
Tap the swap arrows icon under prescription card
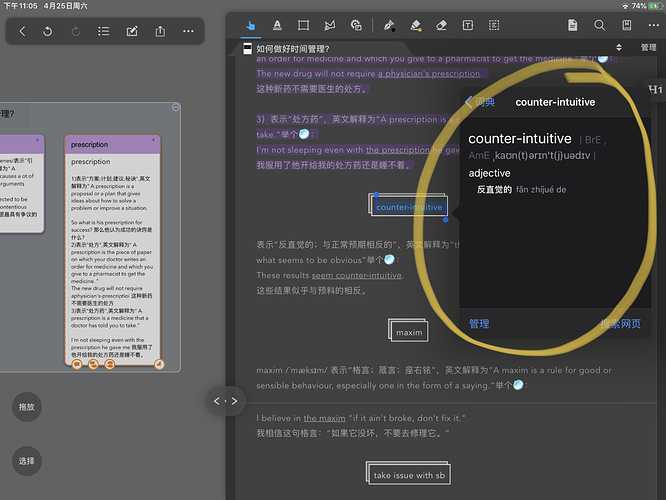pyautogui.click(x=93, y=364)
